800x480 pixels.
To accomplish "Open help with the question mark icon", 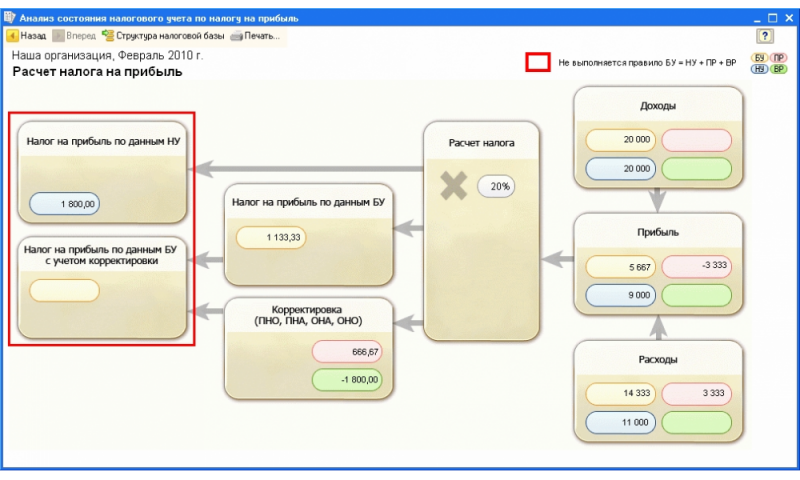I will click(765, 35).
